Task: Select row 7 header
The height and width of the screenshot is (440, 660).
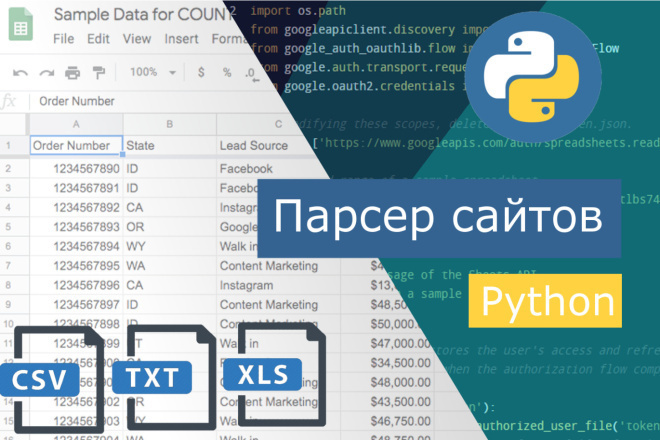Action: [x=8, y=266]
